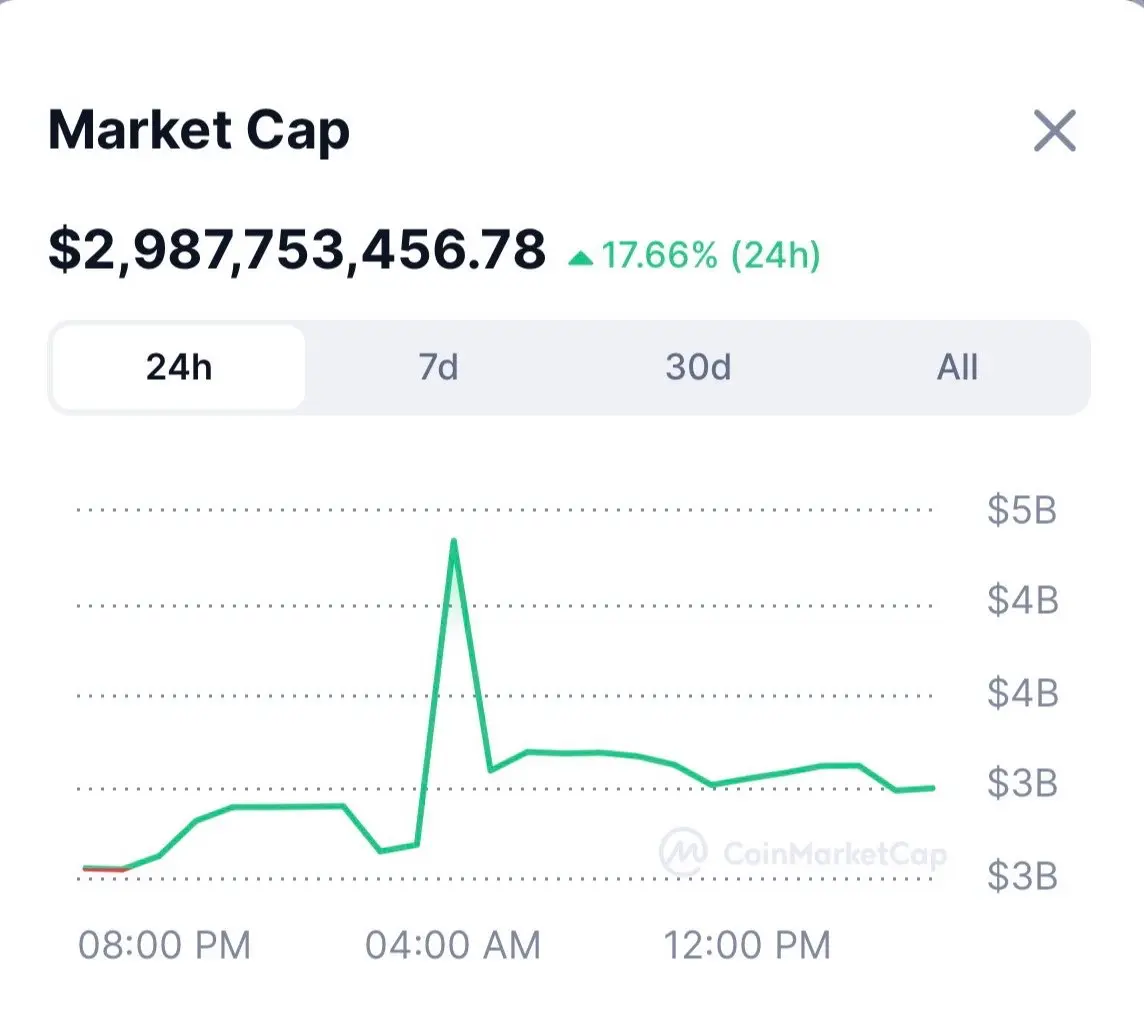
Task: Open the 30d chart tab
Action: (698, 367)
